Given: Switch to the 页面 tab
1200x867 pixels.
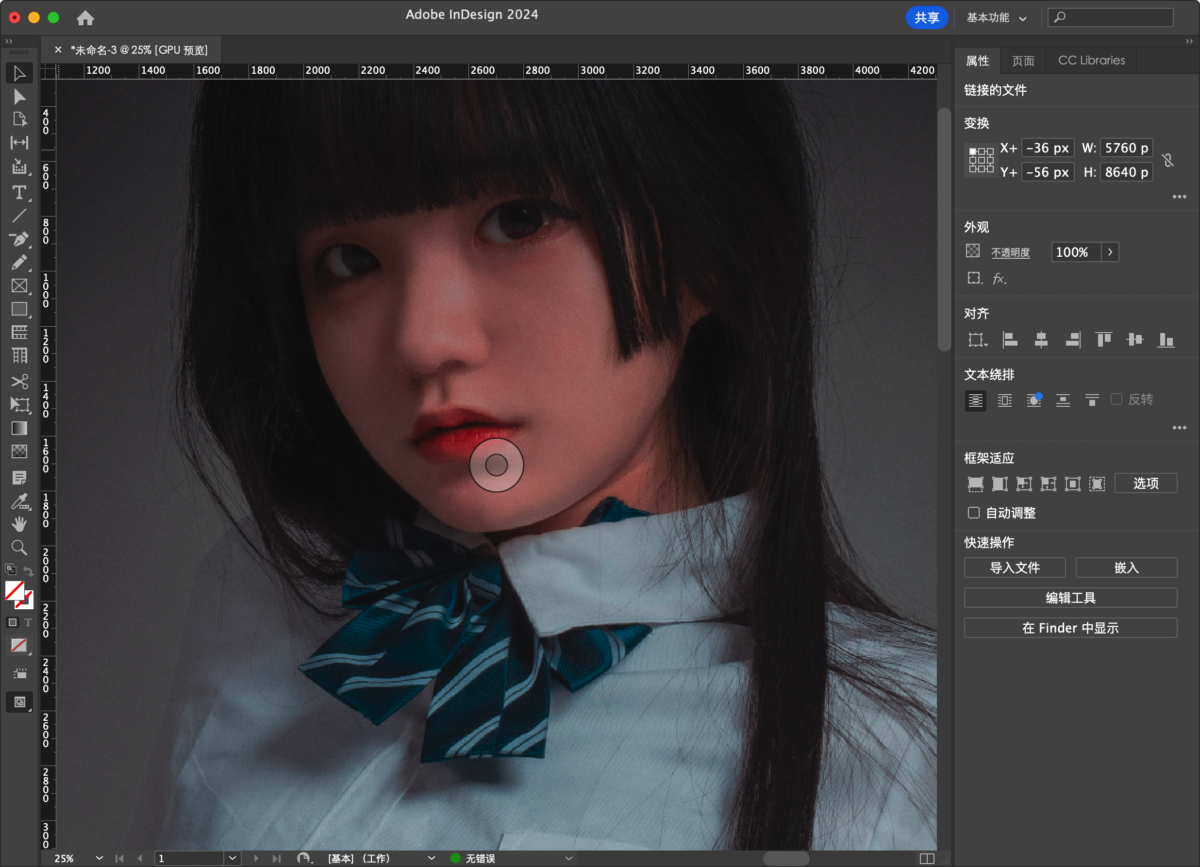Looking at the screenshot, I should [1023, 60].
